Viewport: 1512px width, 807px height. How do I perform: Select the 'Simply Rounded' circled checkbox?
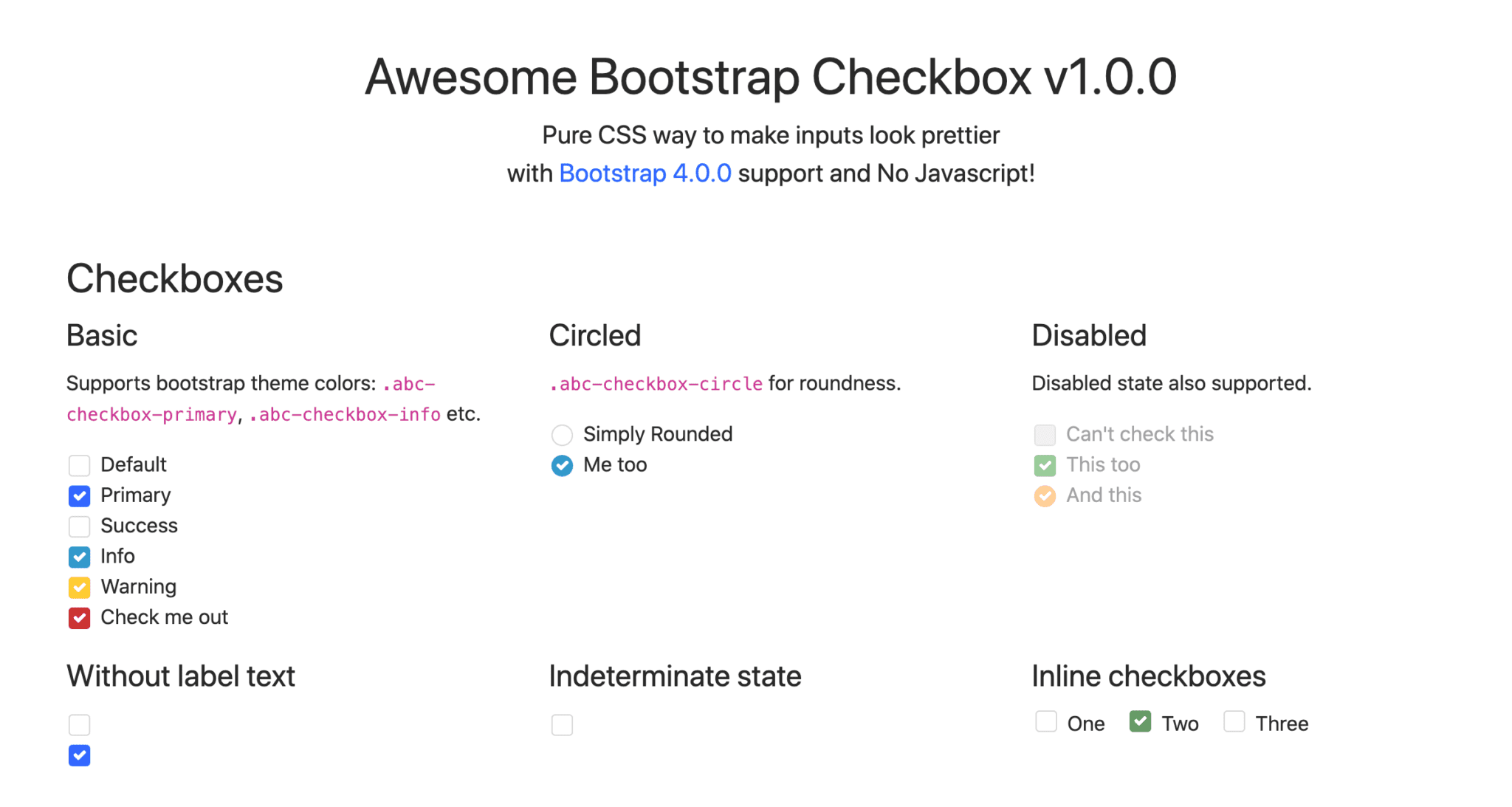point(562,435)
